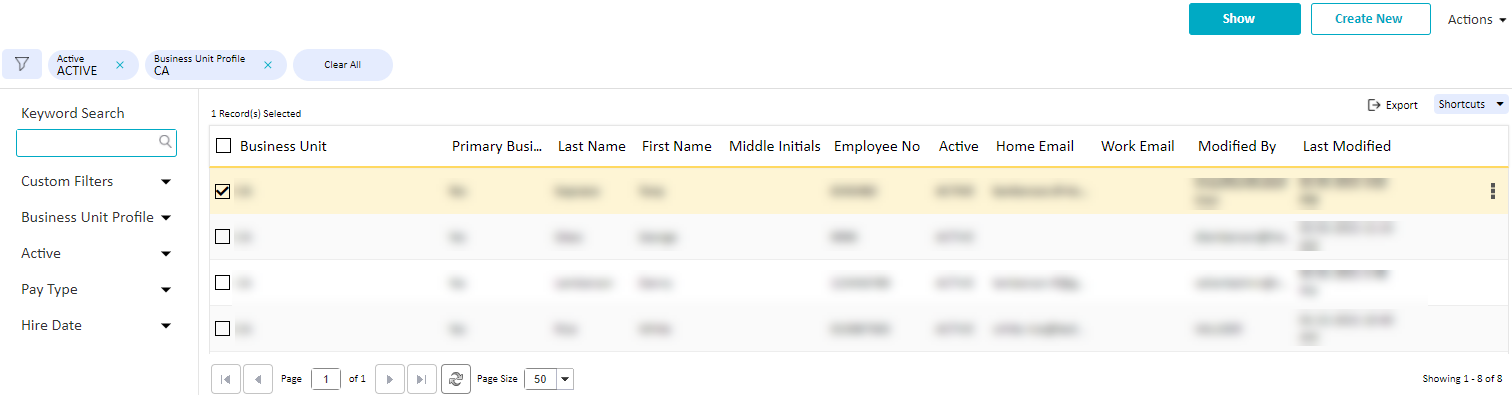Sort by the Business Unit column

[283, 146]
